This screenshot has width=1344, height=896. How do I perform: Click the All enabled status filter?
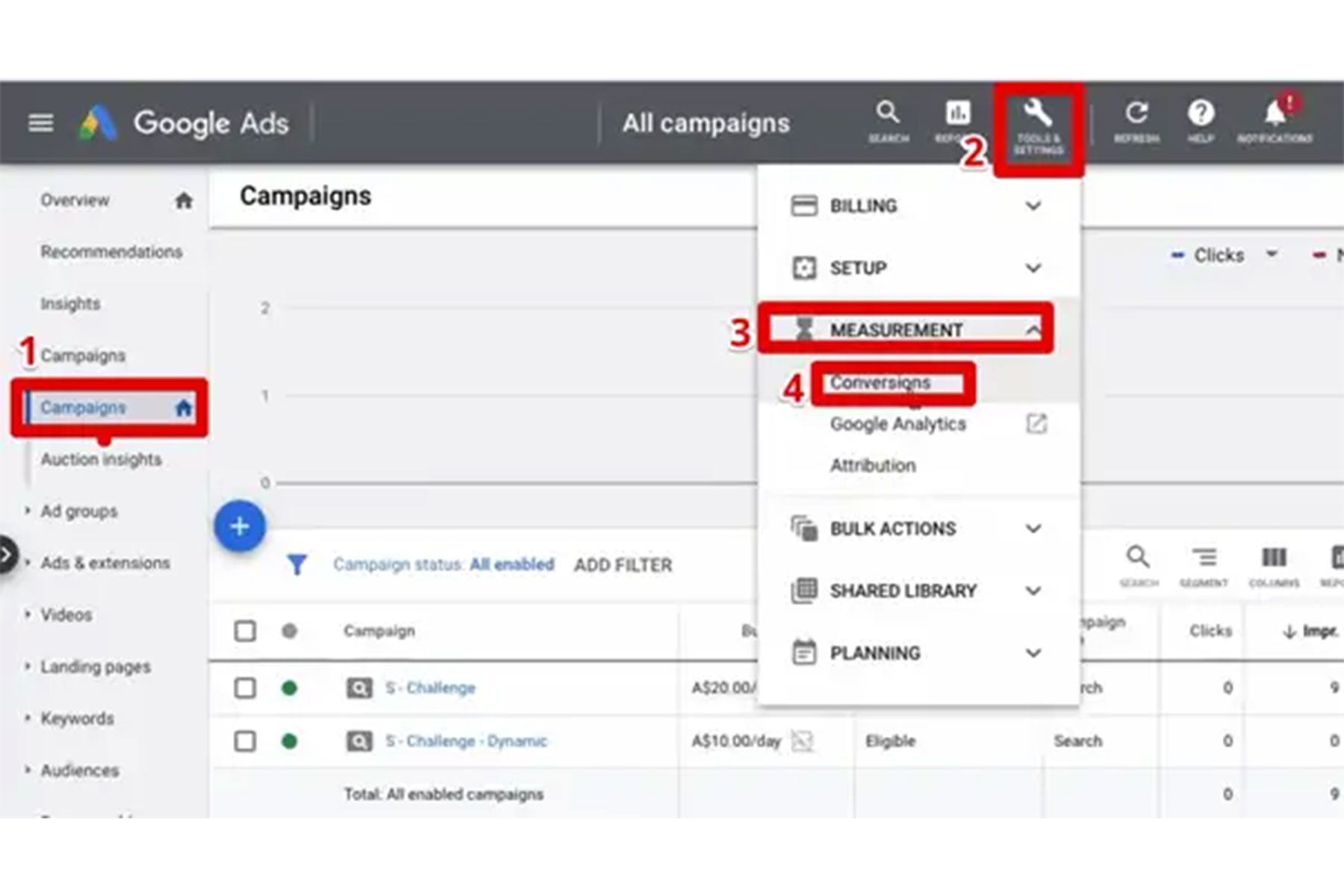[x=511, y=564]
